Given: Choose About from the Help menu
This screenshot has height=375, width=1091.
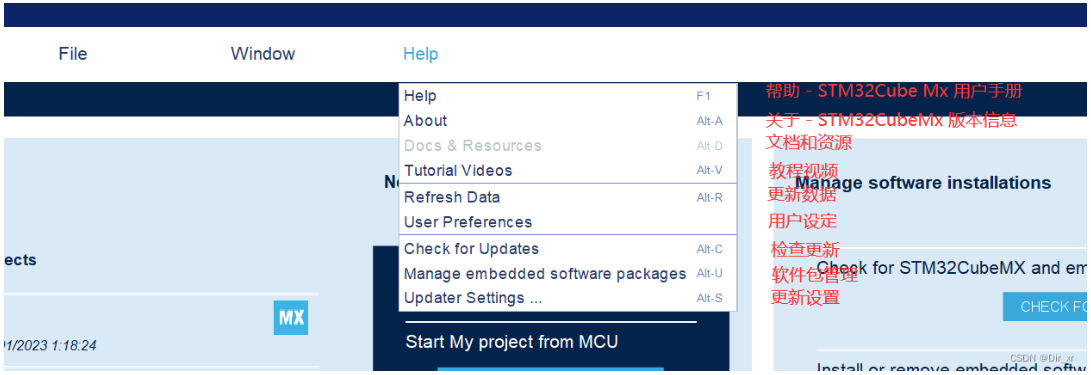Looking at the screenshot, I should tap(568, 121).
